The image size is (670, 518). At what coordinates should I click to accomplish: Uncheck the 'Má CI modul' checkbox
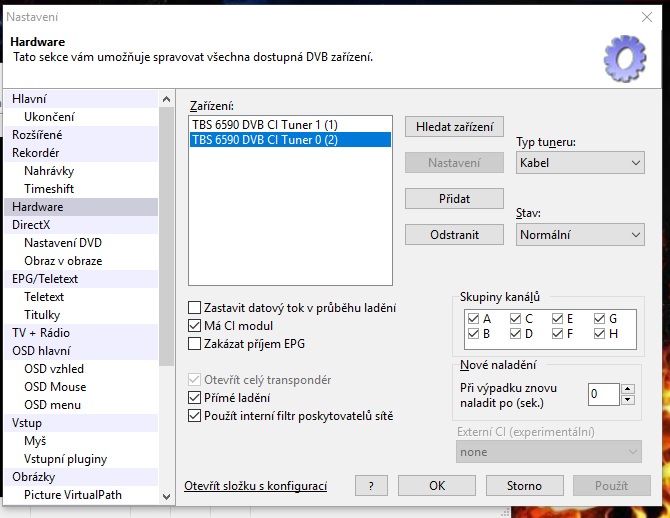195,326
